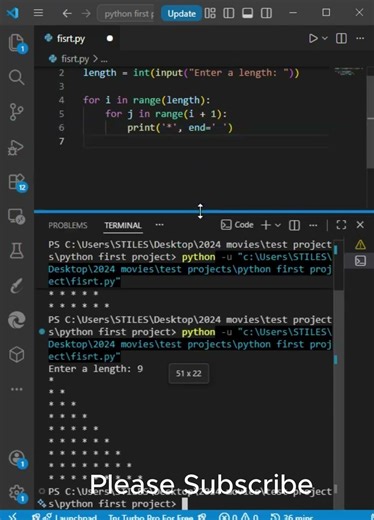Screen dimensions: 374x520
Task: Click the Code terminal label
Action: (x=237, y=225)
